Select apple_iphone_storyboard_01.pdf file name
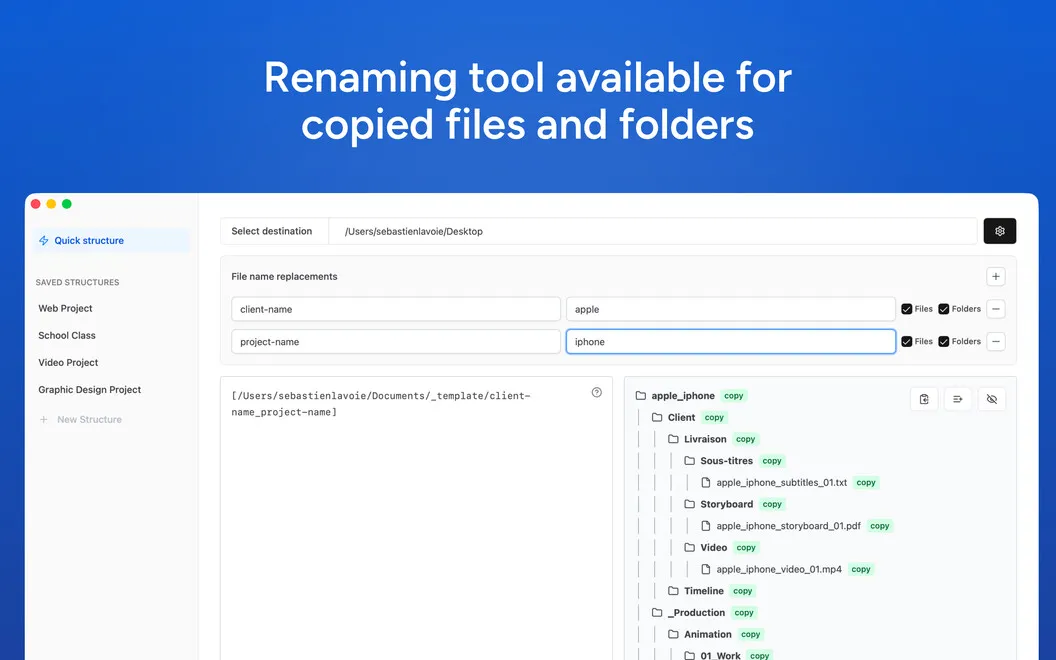1056x660 pixels. (x=788, y=526)
